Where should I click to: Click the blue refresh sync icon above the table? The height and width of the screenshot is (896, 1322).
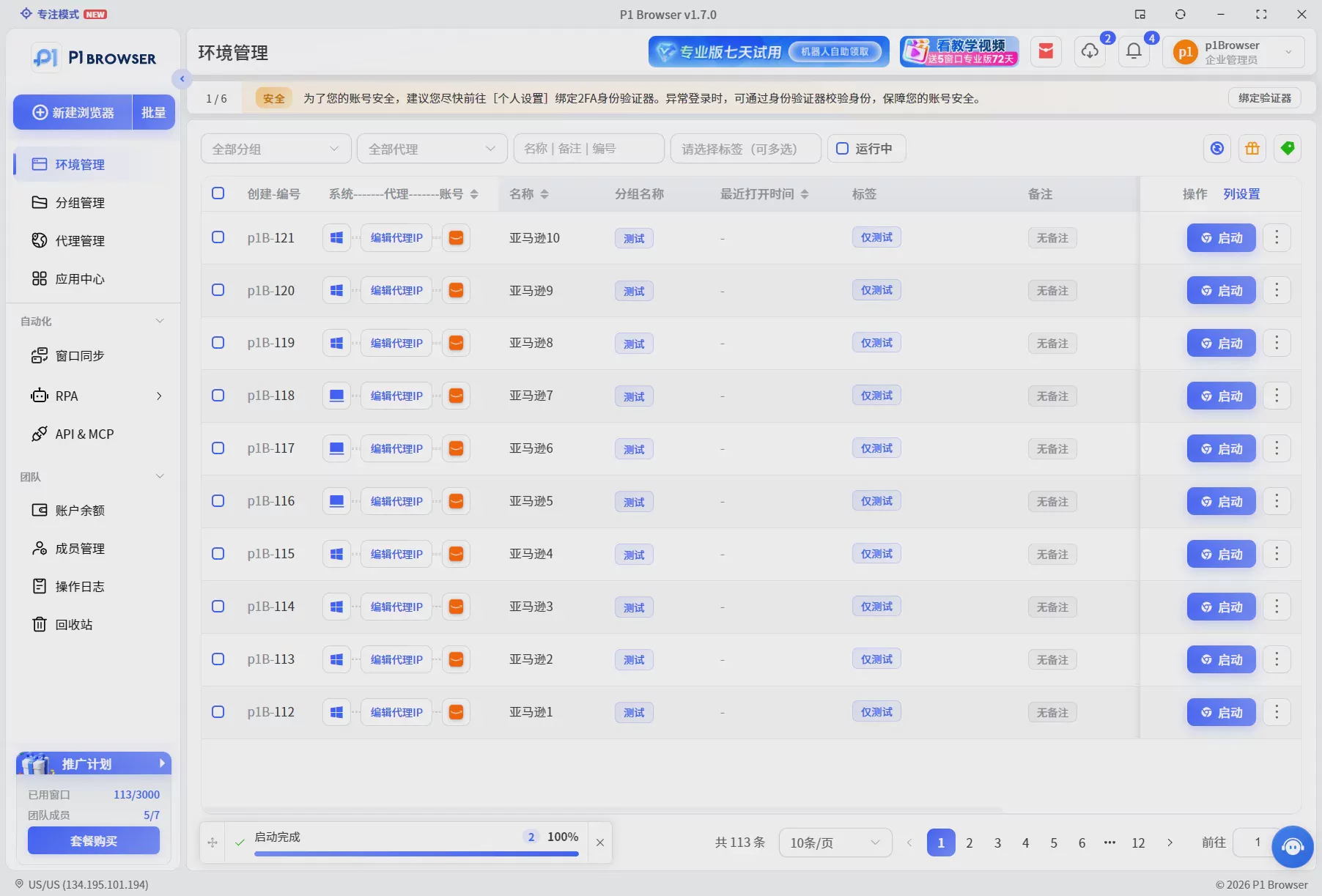[x=1217, y=149]
